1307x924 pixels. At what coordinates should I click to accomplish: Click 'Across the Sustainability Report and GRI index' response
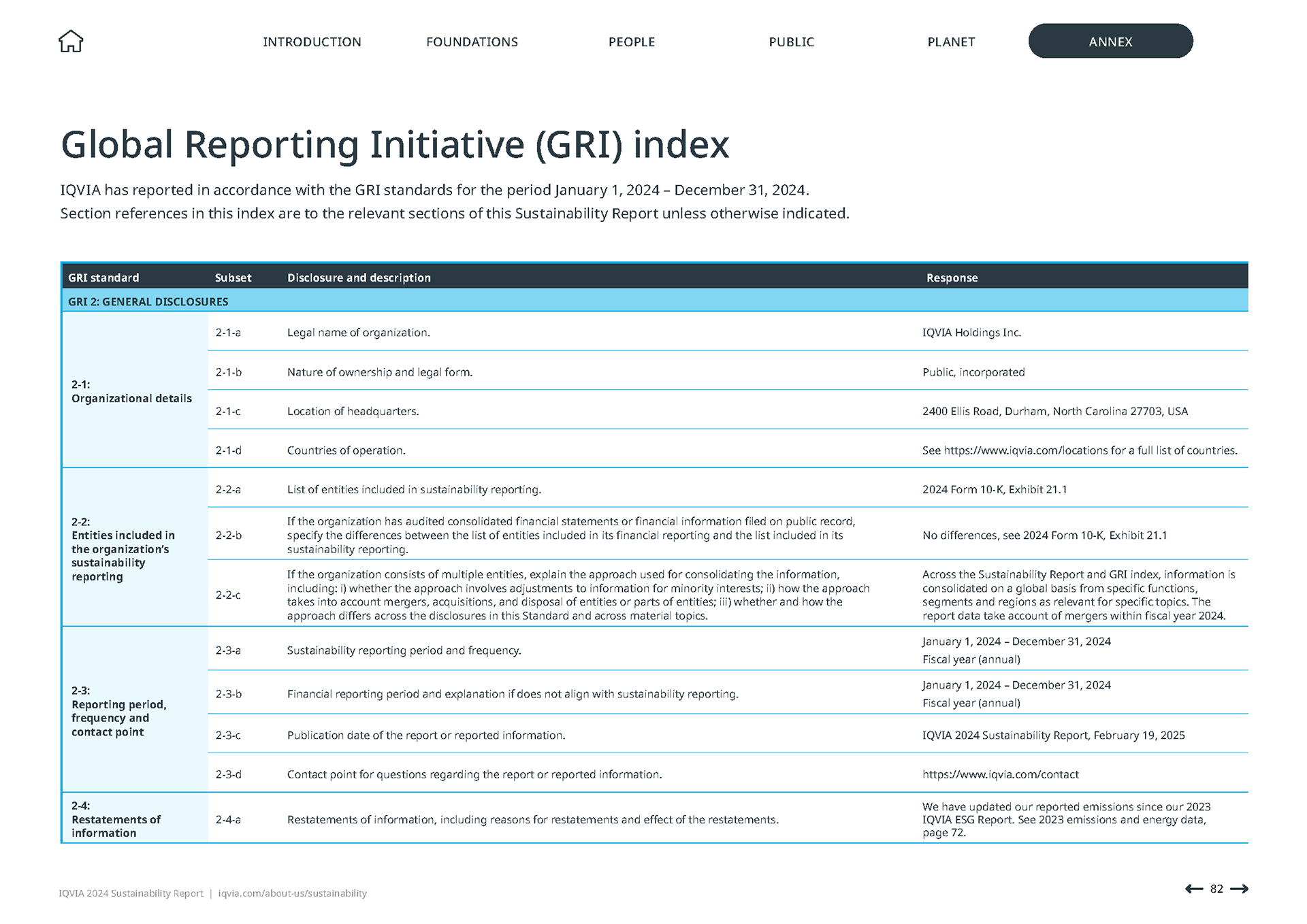pos(1079,595)
